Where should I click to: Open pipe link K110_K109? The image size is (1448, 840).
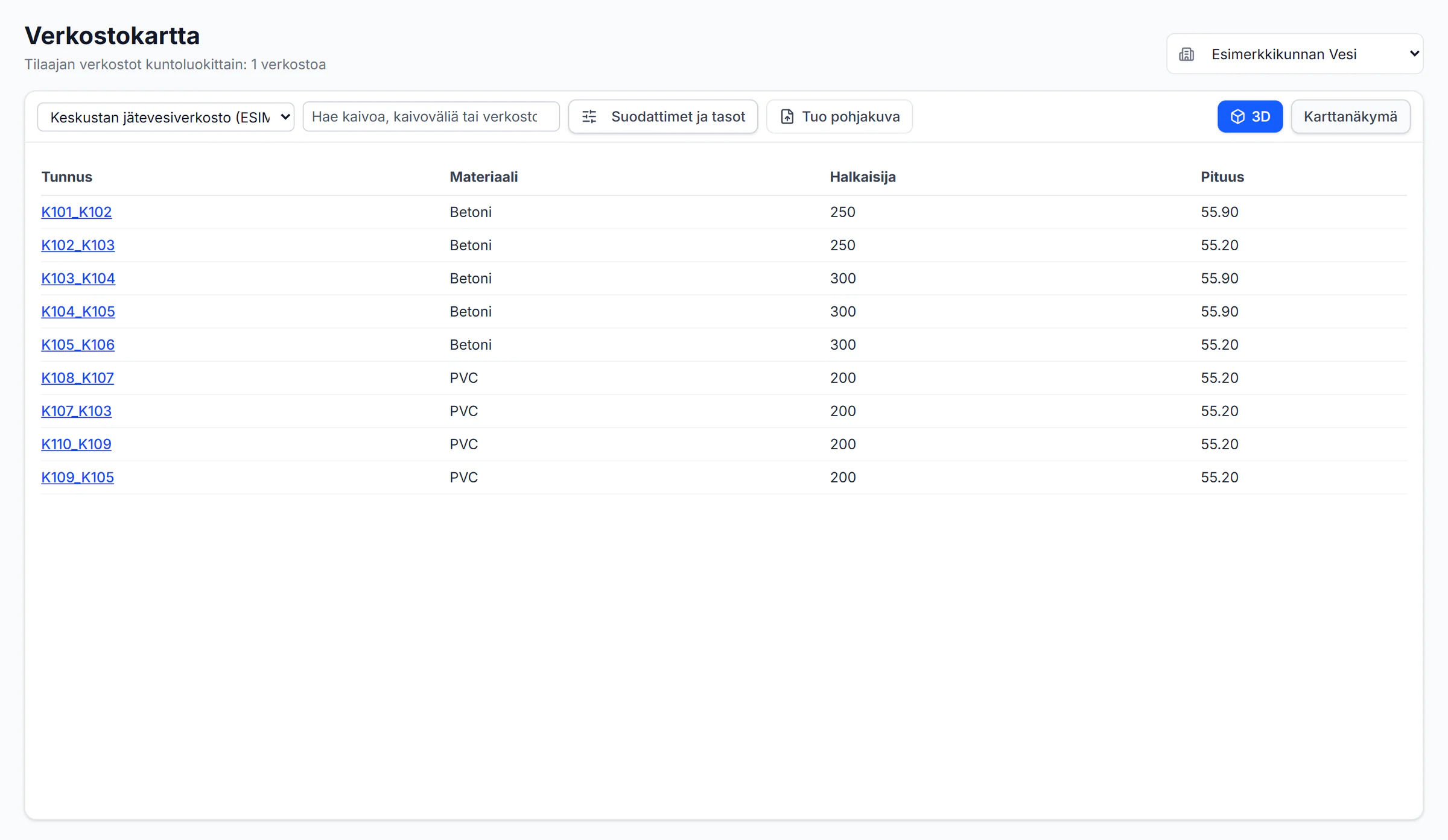pos(76,444)
